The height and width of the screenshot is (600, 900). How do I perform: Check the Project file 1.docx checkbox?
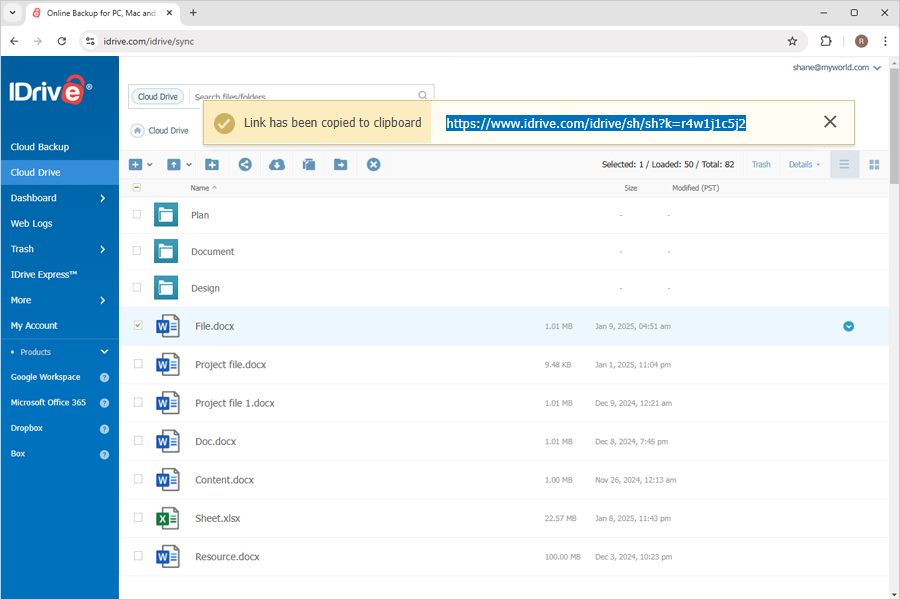click(x=138, y=402)
